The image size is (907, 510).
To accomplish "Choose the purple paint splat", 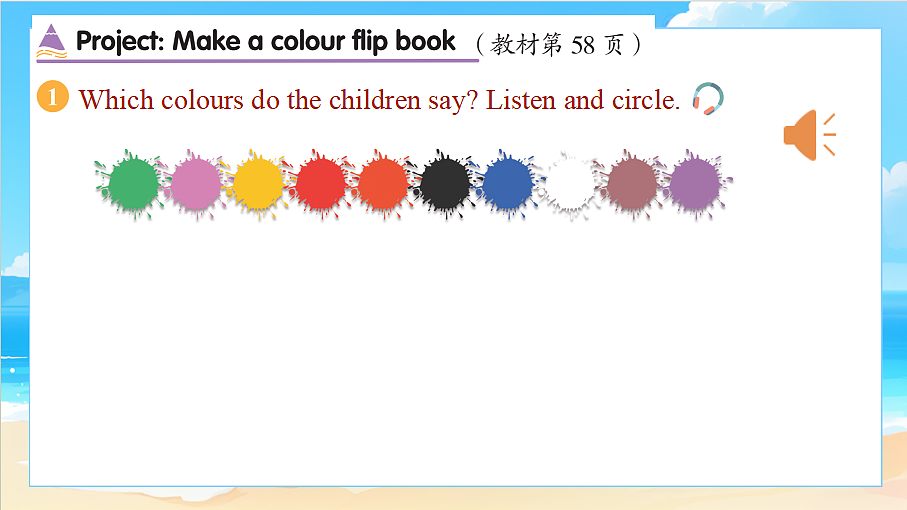I will 696,184.
